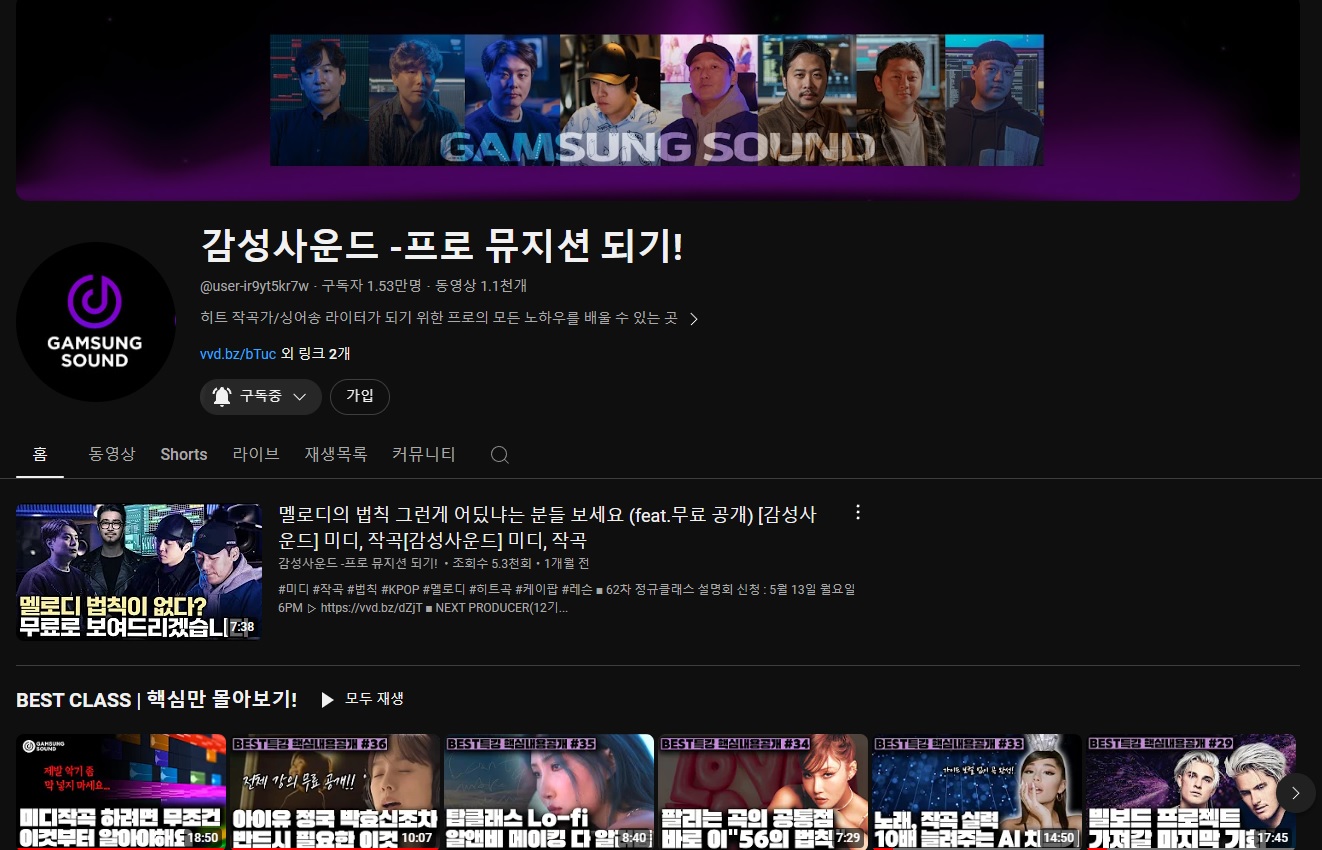Open the BEST CLASS | 핵심만 몰아보기! playlist heading
This screenshot has width=1322, height=850.
click(157, 700)
